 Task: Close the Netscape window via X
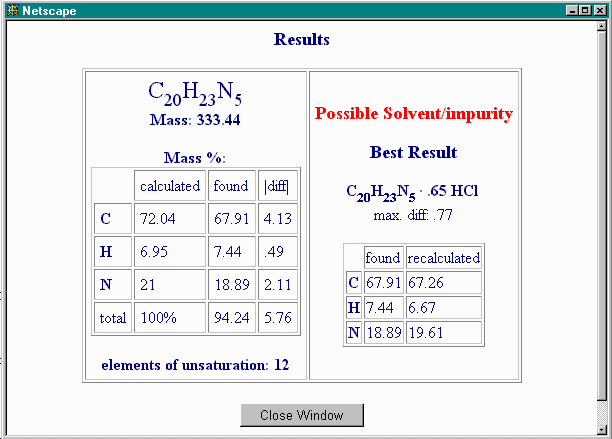click(600, 10)
